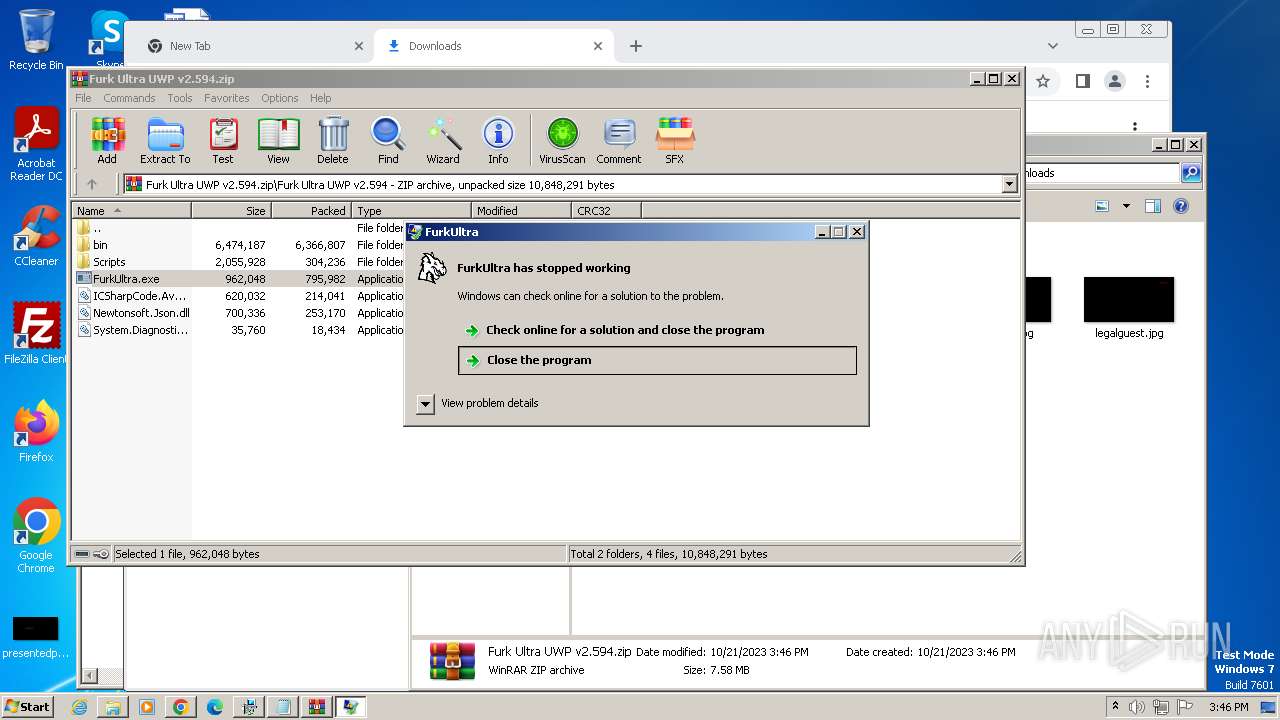
Task: Open the Help menu in WinRAR
Action: pyautogui.click(x=320, y=98)
